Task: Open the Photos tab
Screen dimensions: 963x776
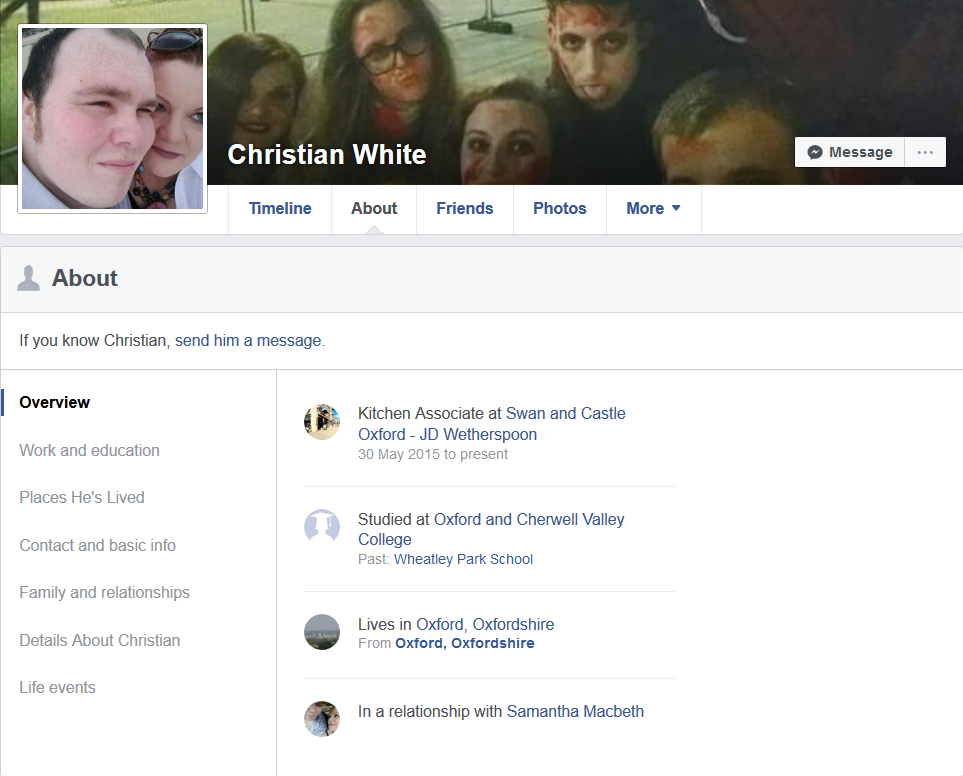Action: click(x=559, y=209)
